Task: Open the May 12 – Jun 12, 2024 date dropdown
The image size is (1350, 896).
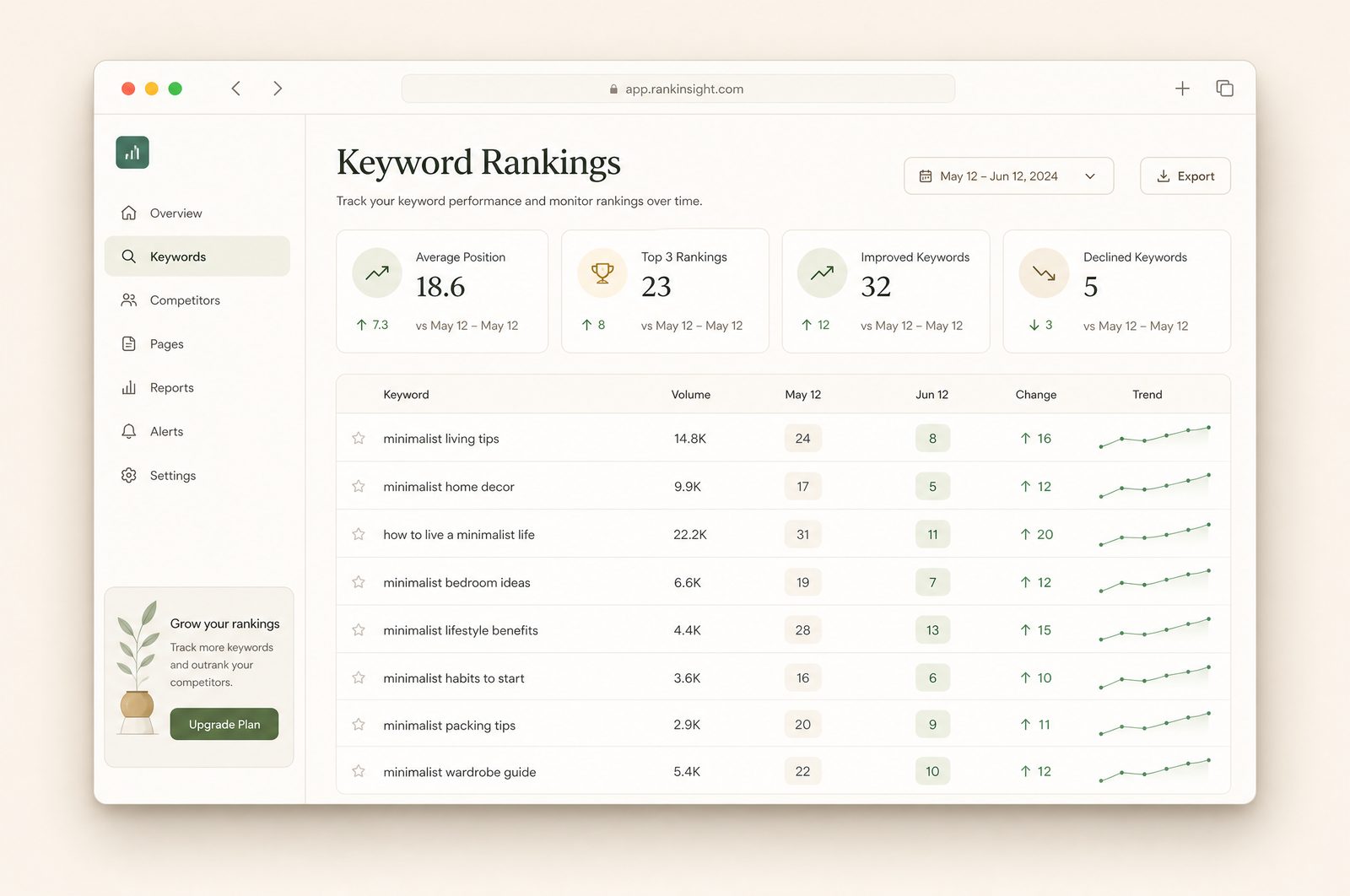Action: pyautogui.click(x=1008, y=175)
